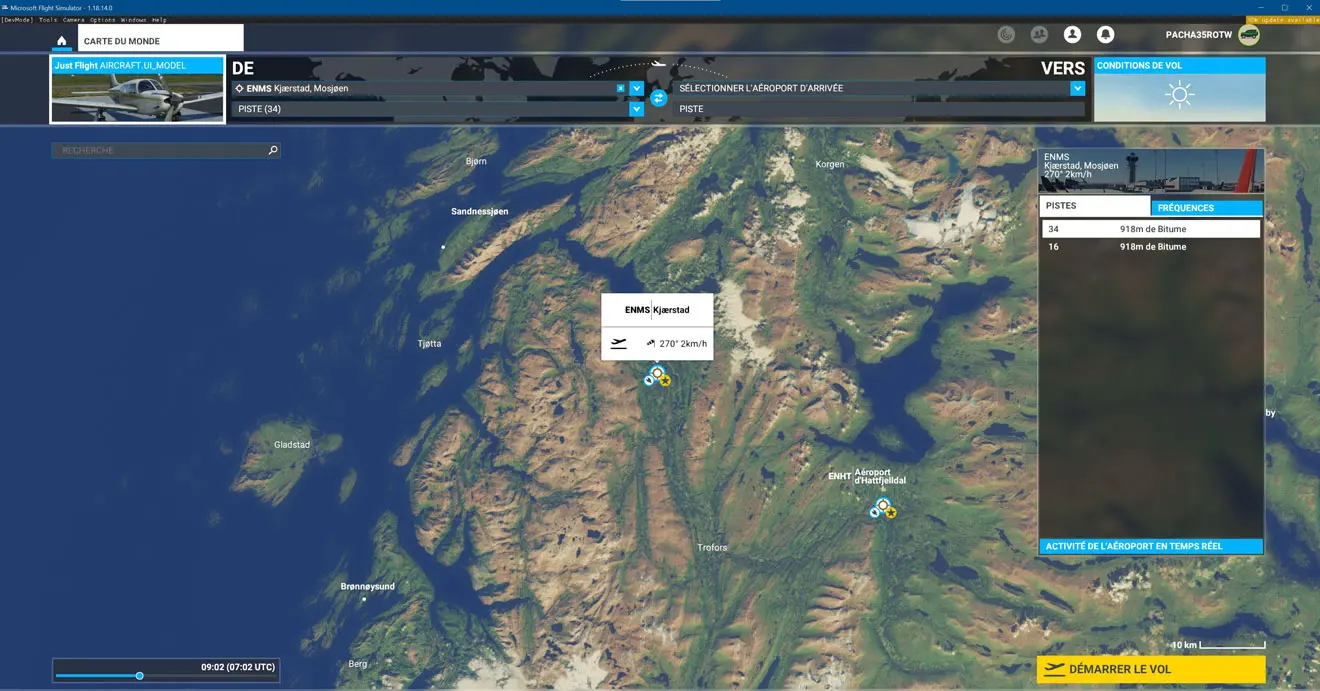The image size is (1320, 691).
Task: Adjust the time of day slider handle
Action: click(x=139, y=676)
